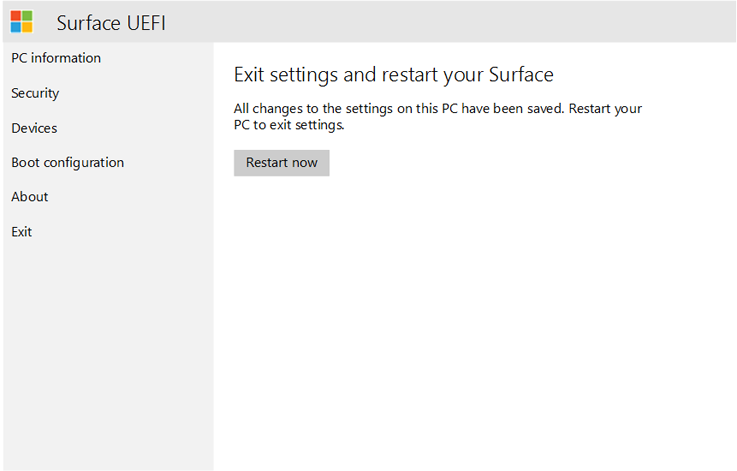Click the yellow square of the Microsoft logo
The width and height of the screenshot is (737, 471).
coord(27,27)
